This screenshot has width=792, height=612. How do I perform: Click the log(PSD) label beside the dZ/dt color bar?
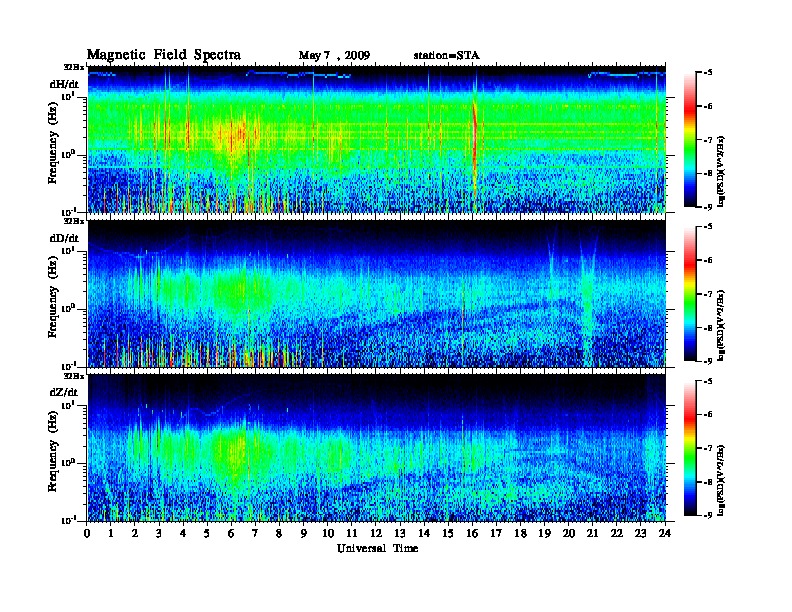(x=721, y=479)
